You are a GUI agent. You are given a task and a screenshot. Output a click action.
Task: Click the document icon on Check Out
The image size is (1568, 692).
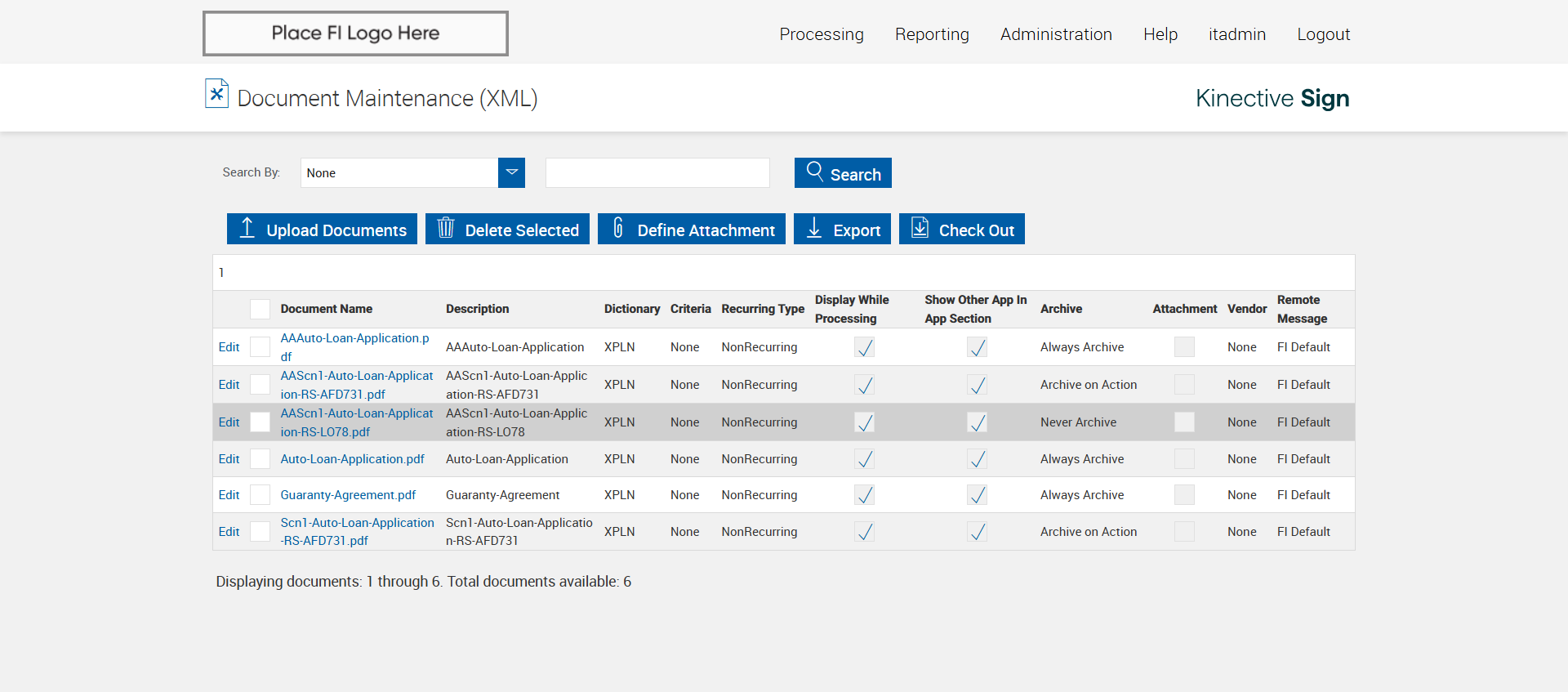tap(920, 229)
